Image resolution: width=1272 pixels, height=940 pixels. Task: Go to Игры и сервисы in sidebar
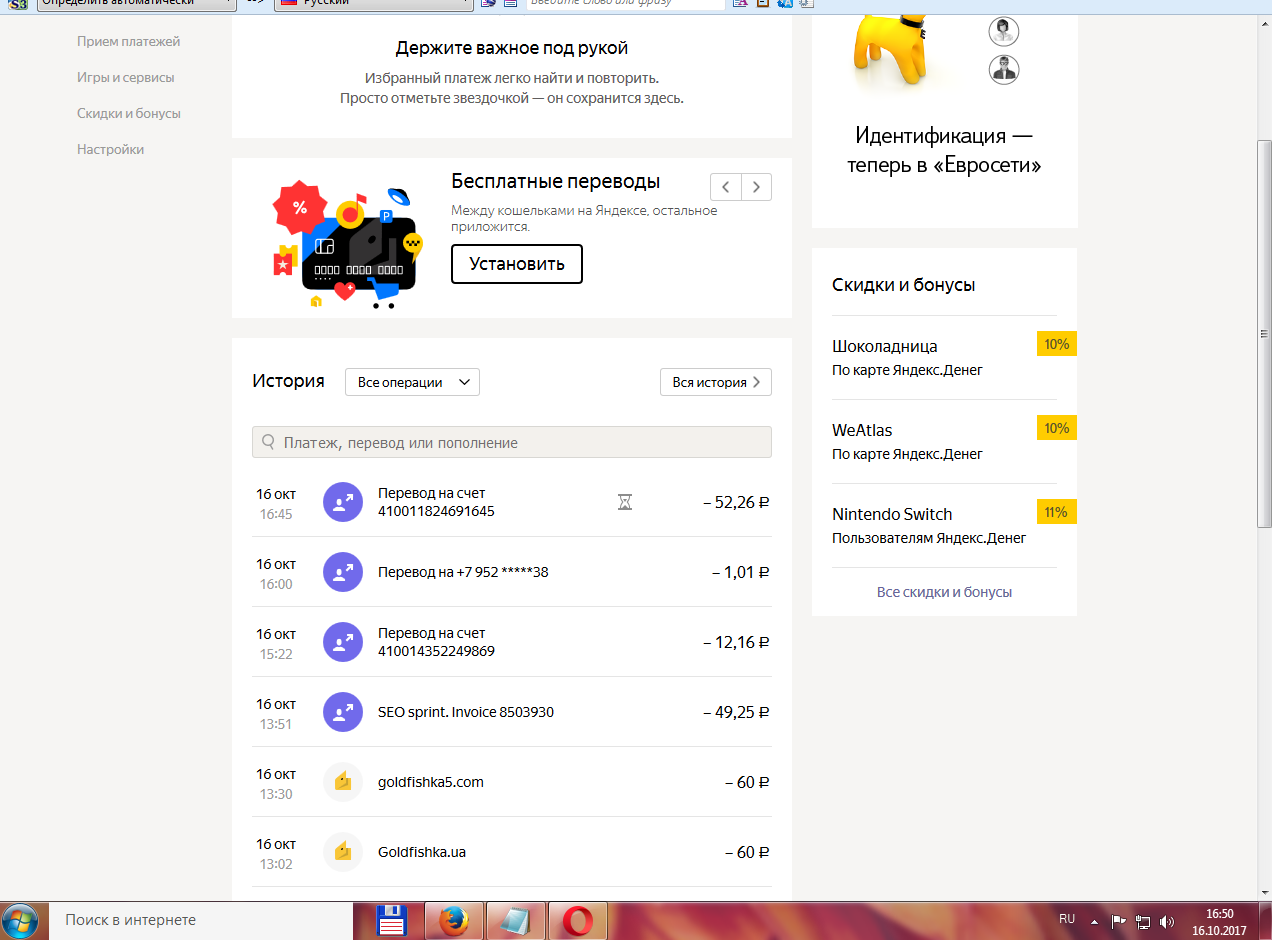[x=125, y=77]
